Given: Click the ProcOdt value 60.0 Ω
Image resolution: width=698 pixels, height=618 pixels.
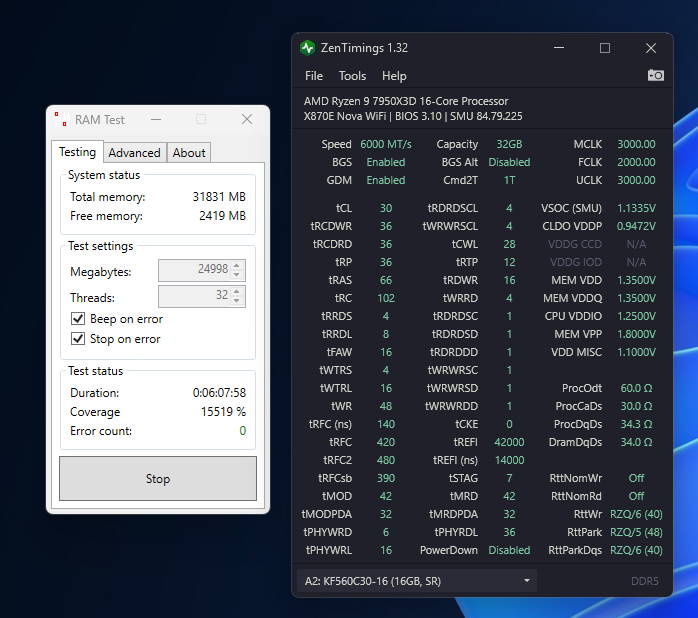Looking at the screenshot, I should coord(636,388).
